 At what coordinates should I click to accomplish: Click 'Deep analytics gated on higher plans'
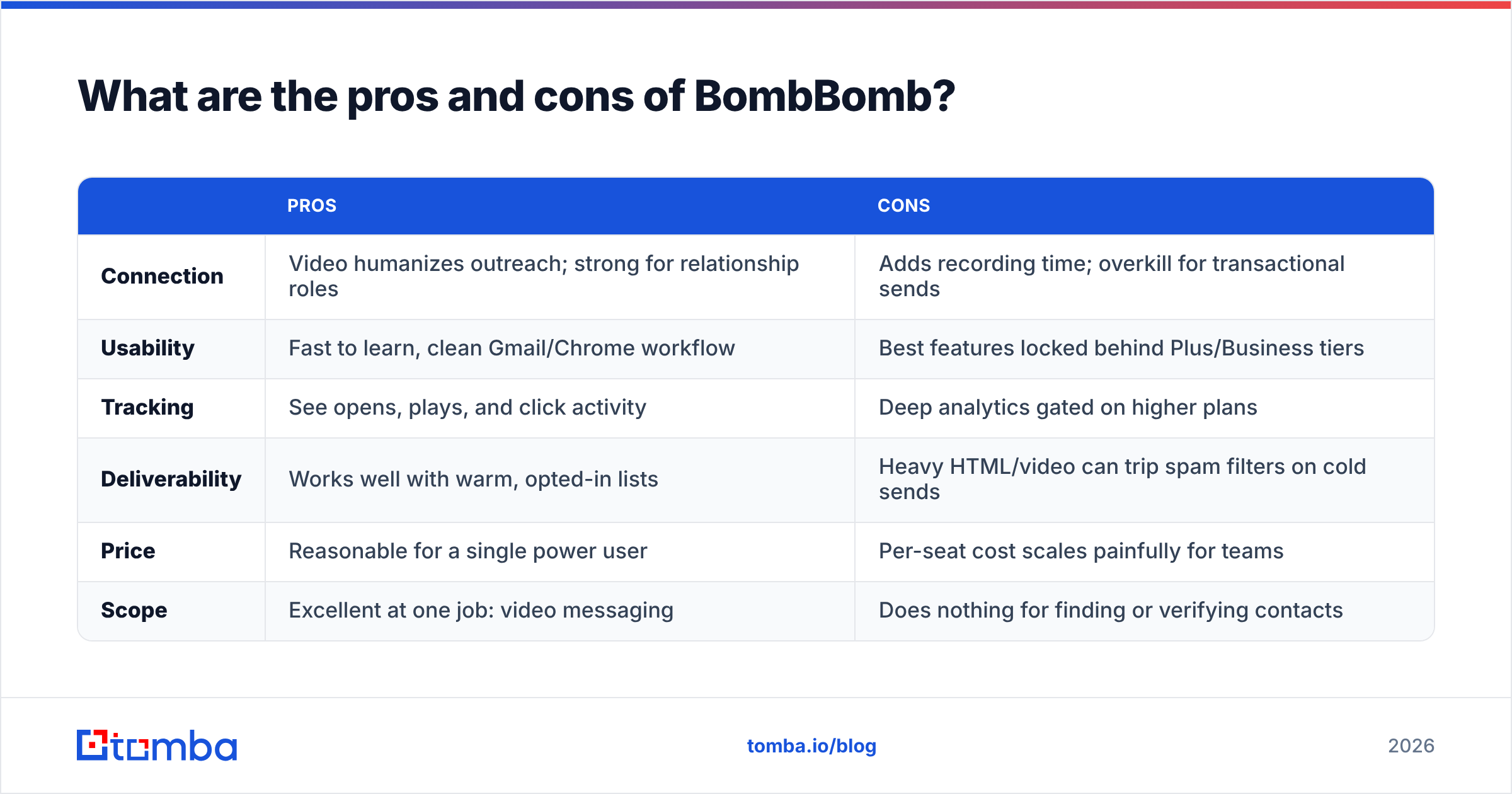click(1068, 407)
